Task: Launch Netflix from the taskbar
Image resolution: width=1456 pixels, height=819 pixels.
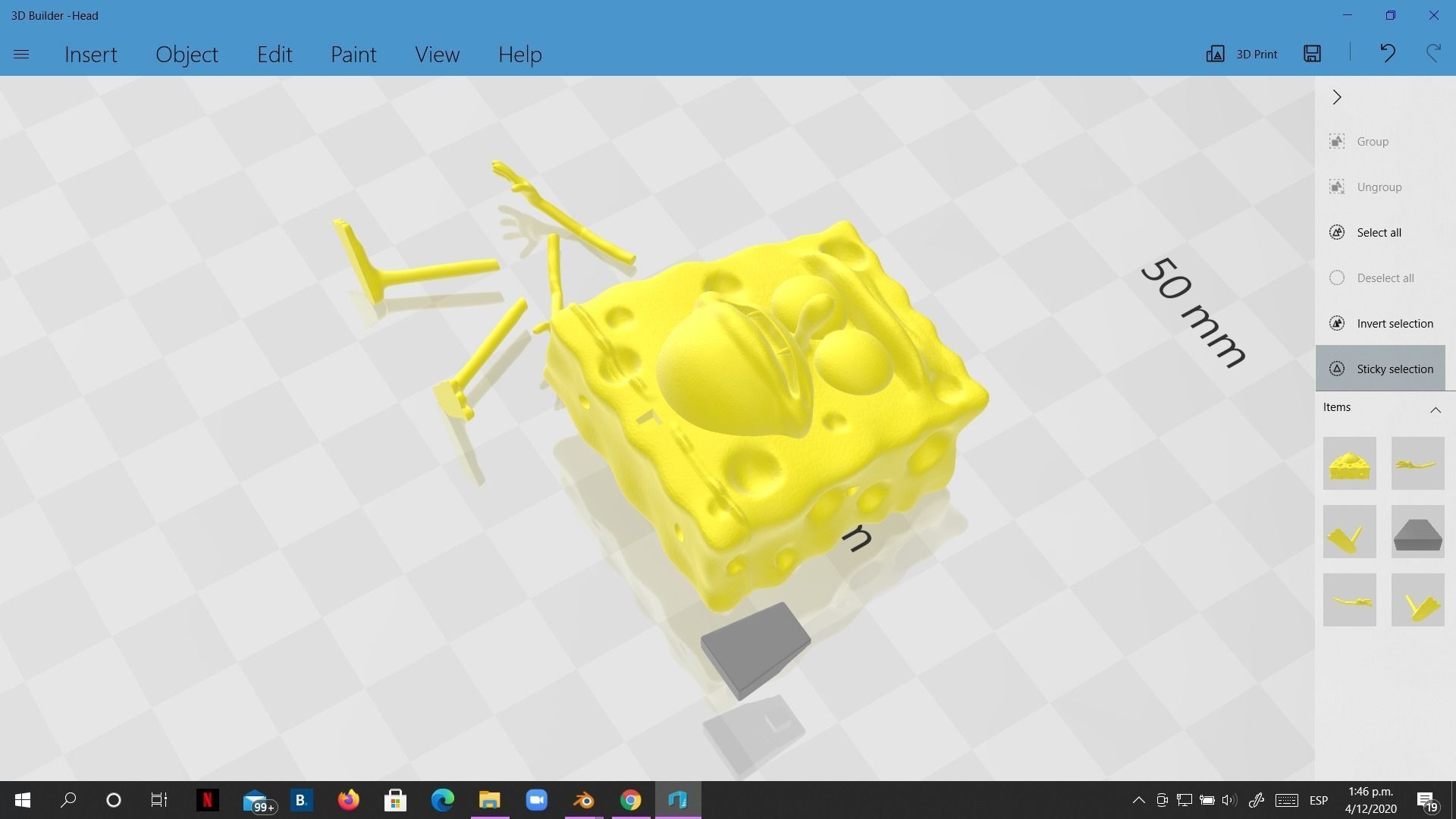Action: point(207,800)
